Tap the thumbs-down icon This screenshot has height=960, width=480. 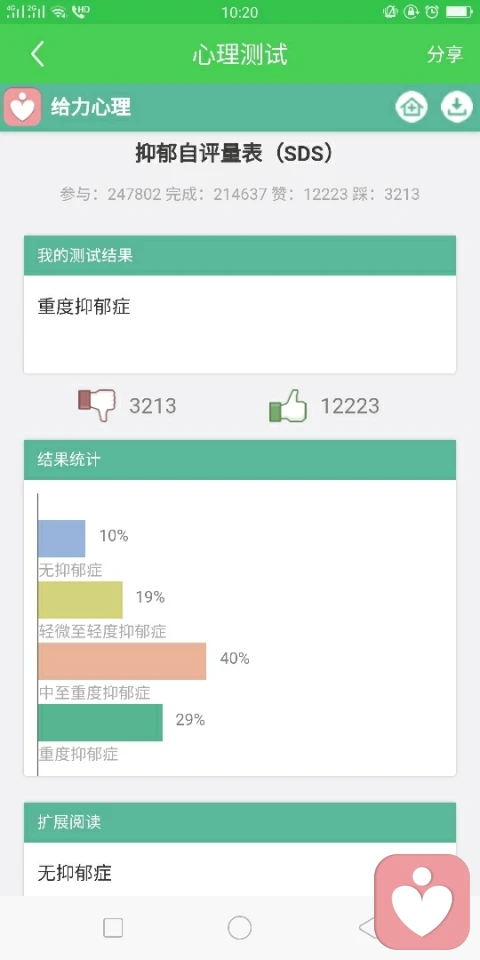click(x=97, y=405)
